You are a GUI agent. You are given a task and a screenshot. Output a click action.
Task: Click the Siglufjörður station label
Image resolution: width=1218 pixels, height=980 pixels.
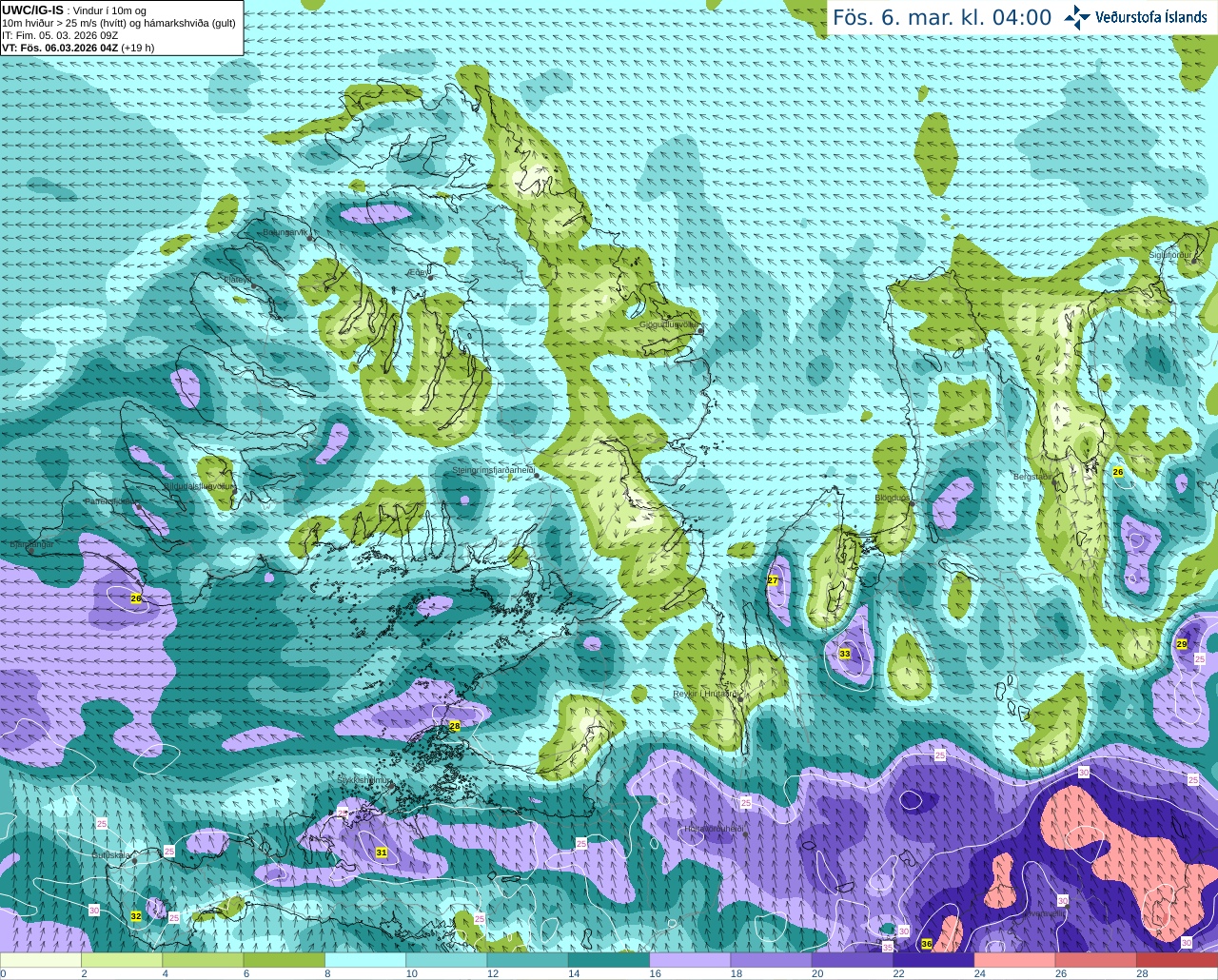point(1170,255)
